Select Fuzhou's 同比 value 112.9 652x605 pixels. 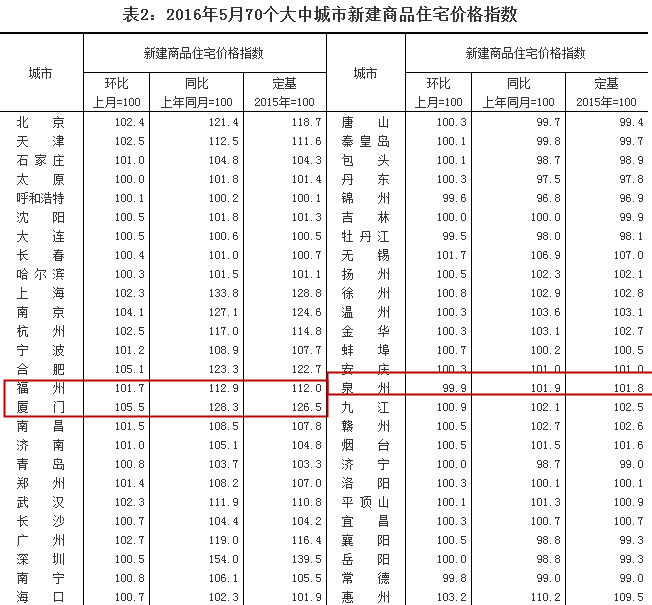224,388
